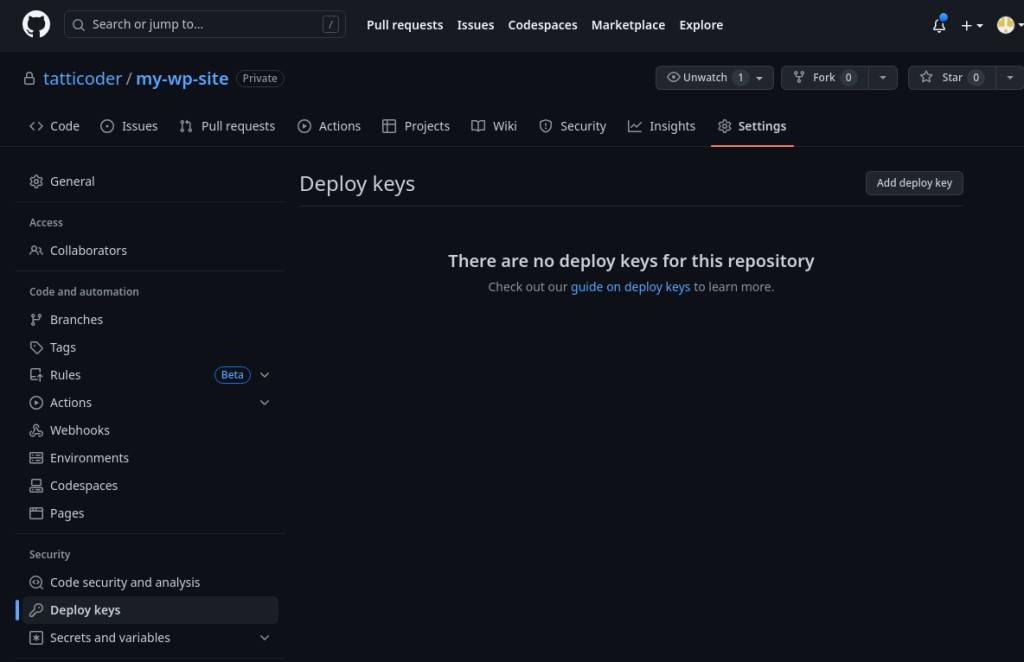The width and height of the screenshot is (1024, 662).
Task: Click the Beta badge next to Rules
Action: 232,375
